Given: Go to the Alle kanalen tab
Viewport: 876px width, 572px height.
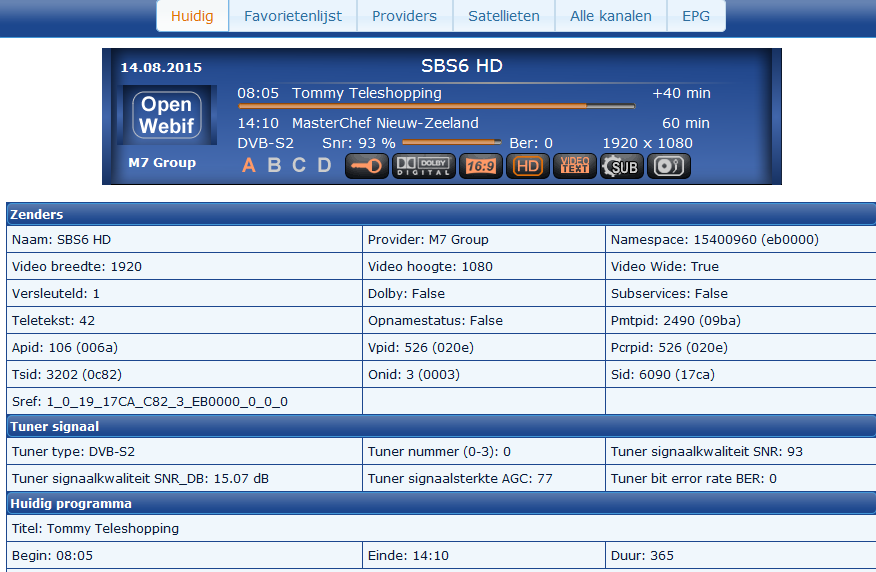Looking at the screenshot, I should click(611, 16).
